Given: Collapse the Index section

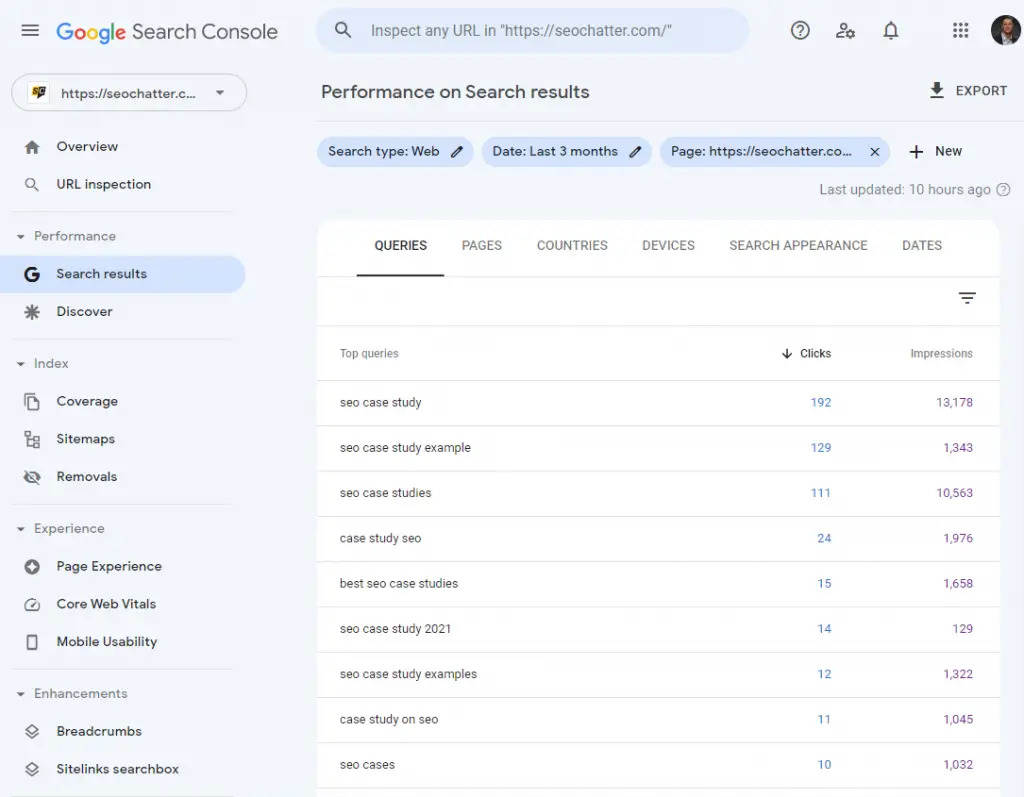Looking at the screenshot, I should point(20,364).
